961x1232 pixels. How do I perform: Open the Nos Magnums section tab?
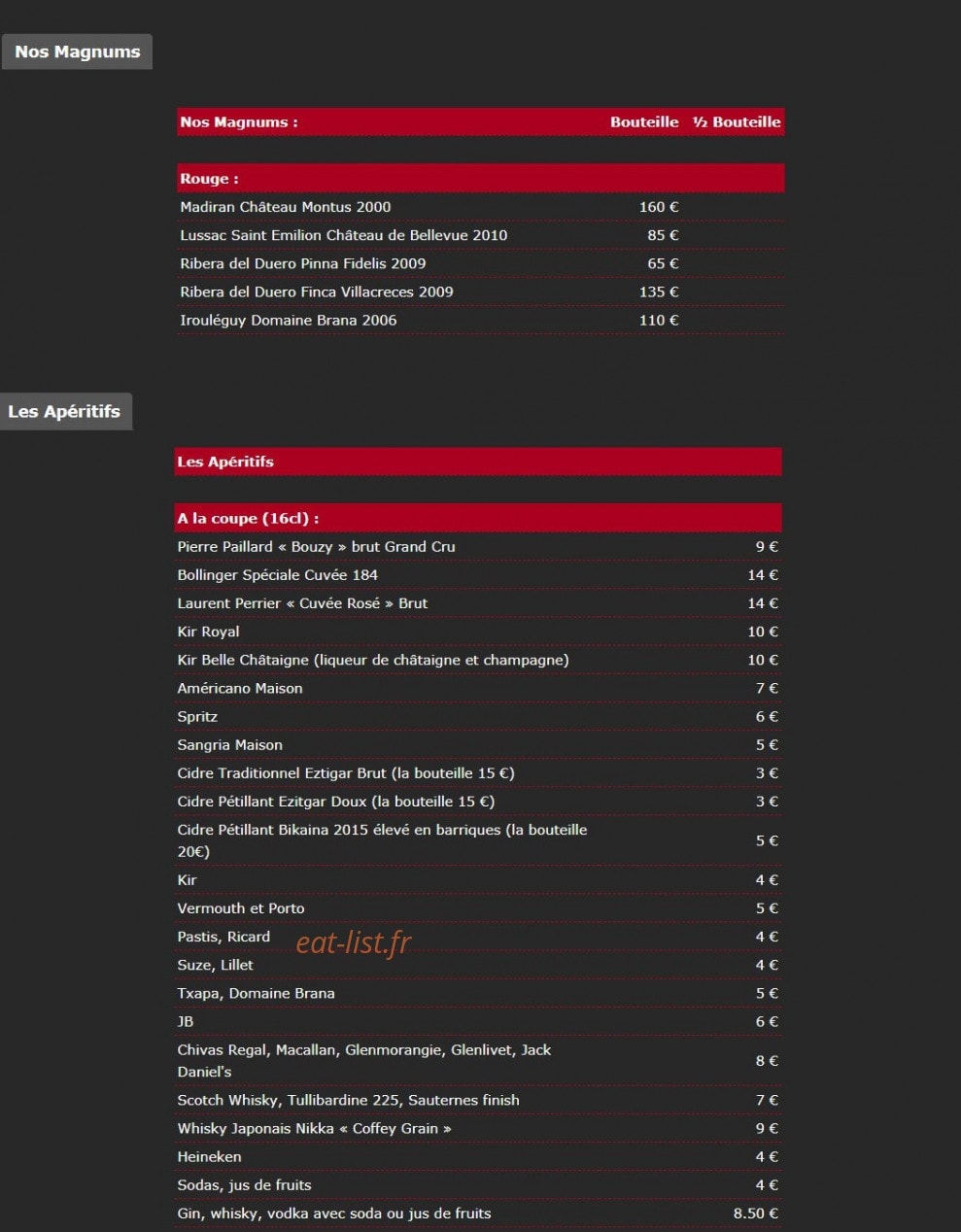pos(77,51)
